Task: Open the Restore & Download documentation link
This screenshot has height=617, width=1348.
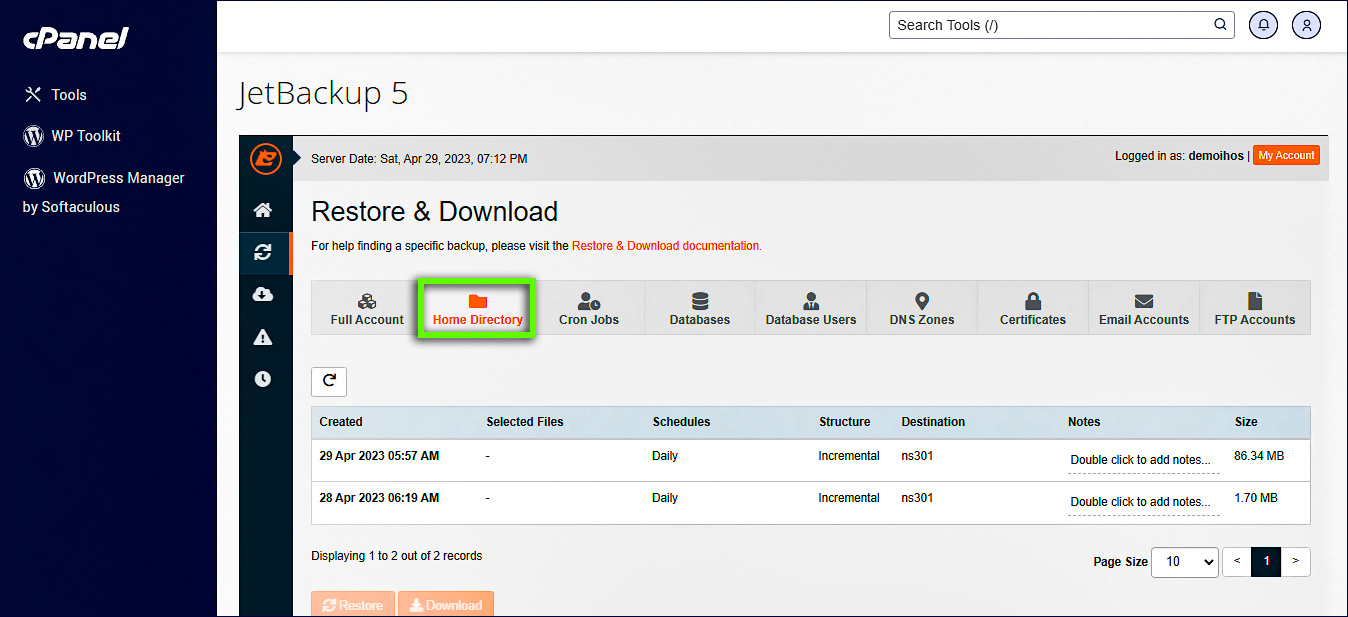Action: coord(665,244)
